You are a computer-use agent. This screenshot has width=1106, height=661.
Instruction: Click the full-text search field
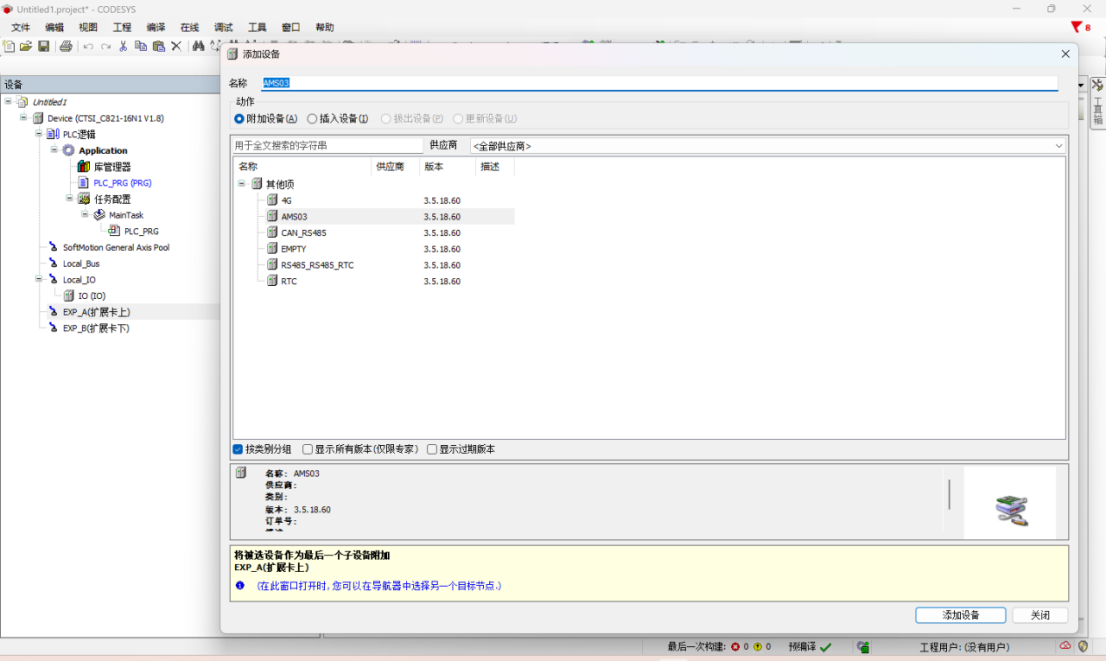click(x=328, y=145)
